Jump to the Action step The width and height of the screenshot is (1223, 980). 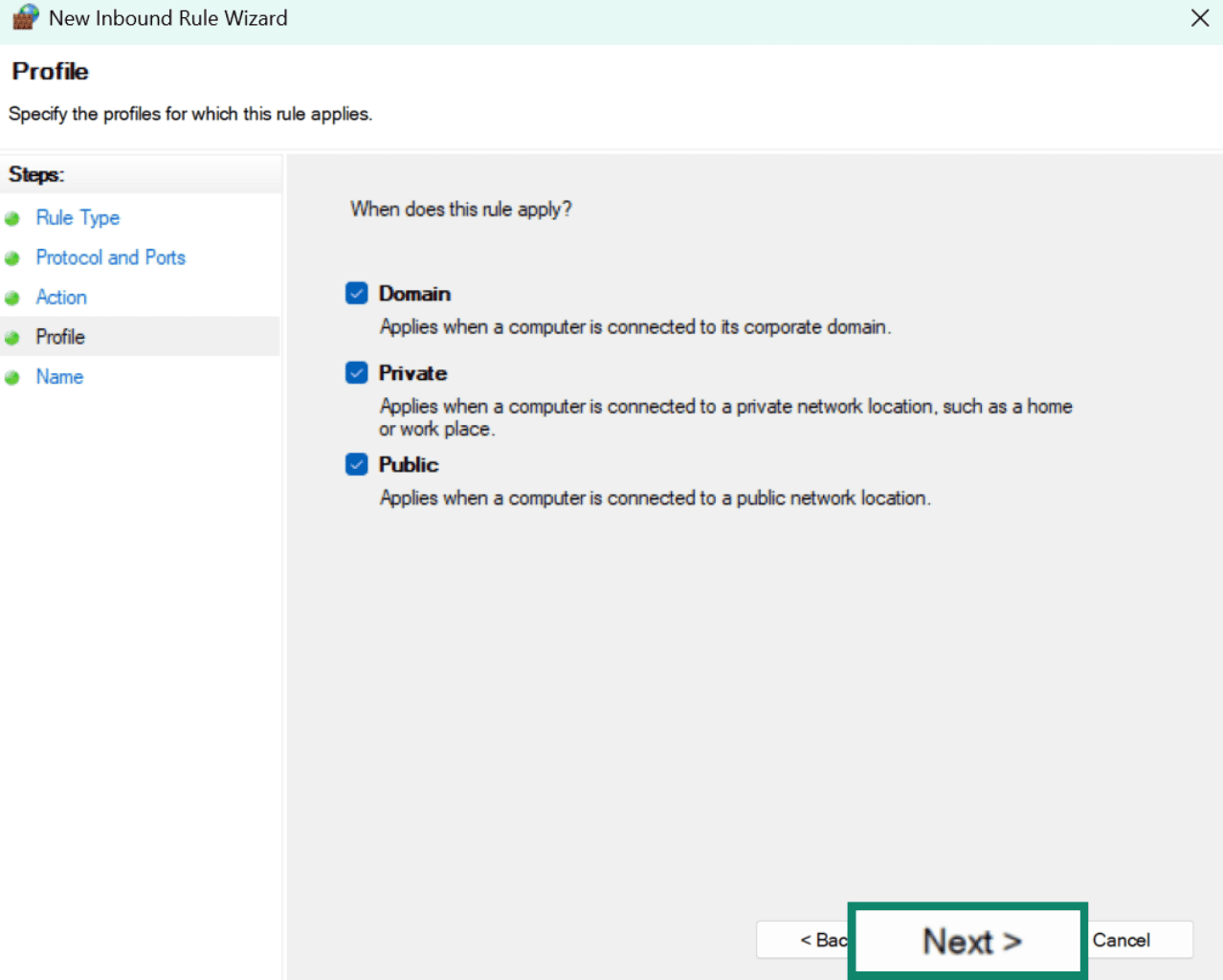click(61, 298)
